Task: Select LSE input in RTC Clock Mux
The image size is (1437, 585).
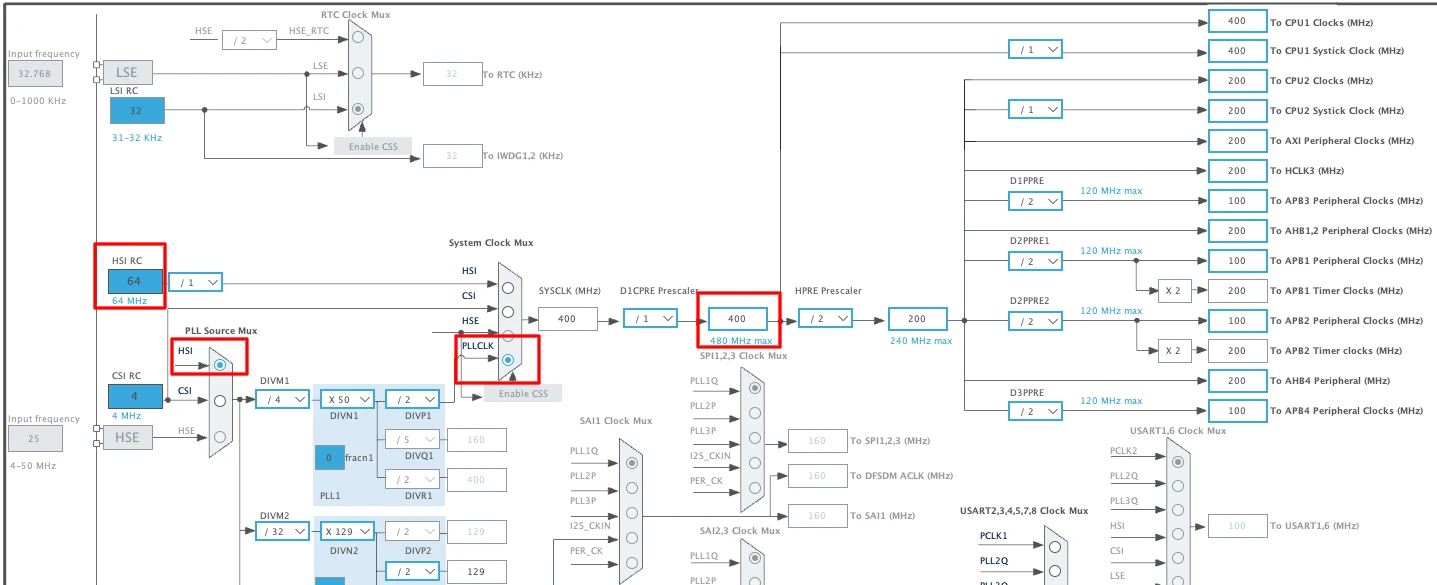Action: click(x=358, y=73)
